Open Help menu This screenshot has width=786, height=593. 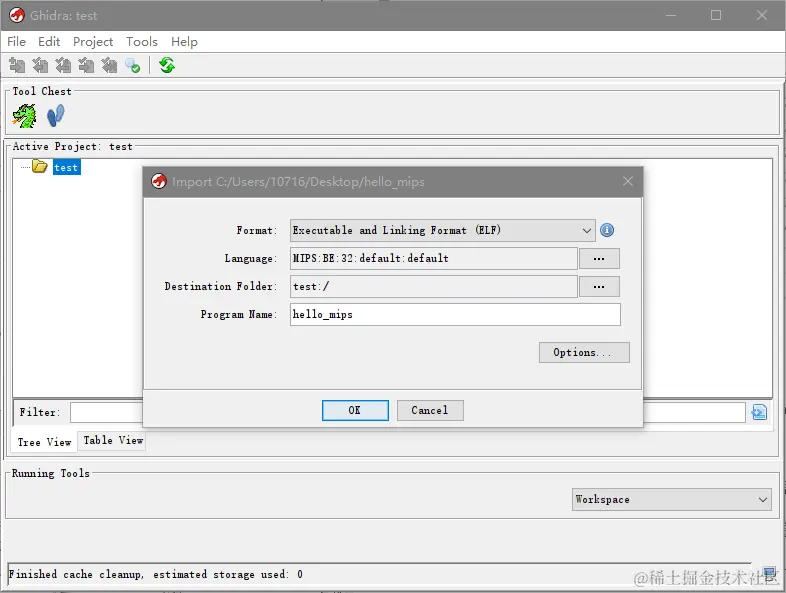coord(184,42)
